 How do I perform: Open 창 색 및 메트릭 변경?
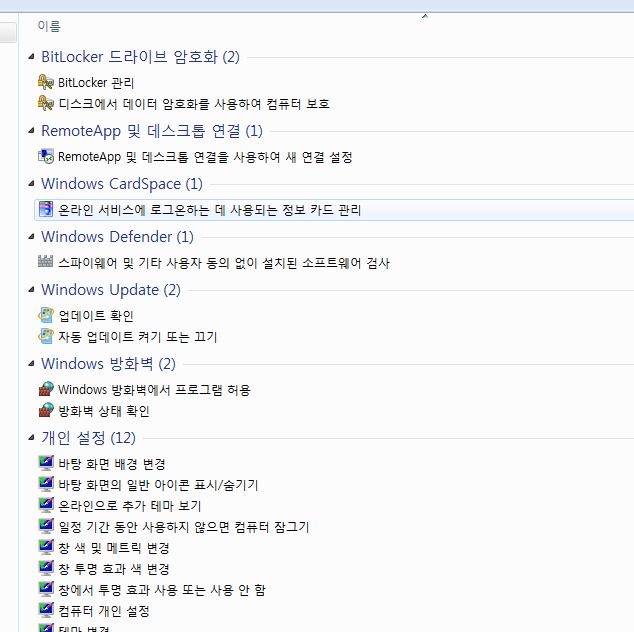114,547
